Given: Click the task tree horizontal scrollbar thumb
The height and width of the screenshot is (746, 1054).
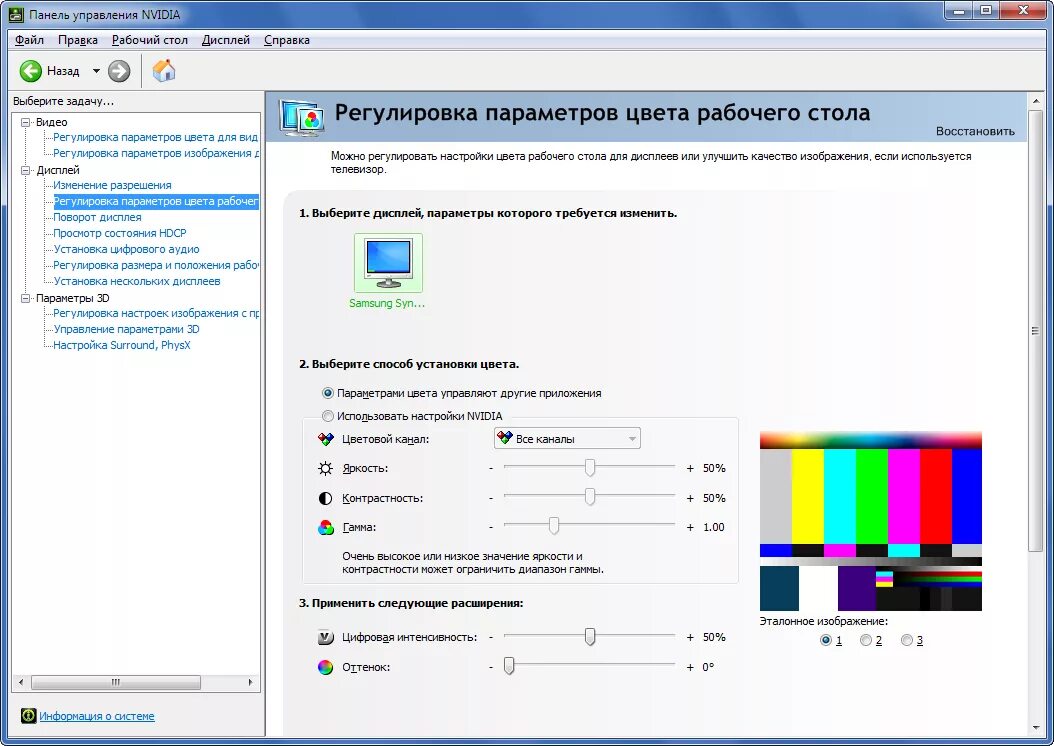Looking at the screenshot, I should [116, 682].
